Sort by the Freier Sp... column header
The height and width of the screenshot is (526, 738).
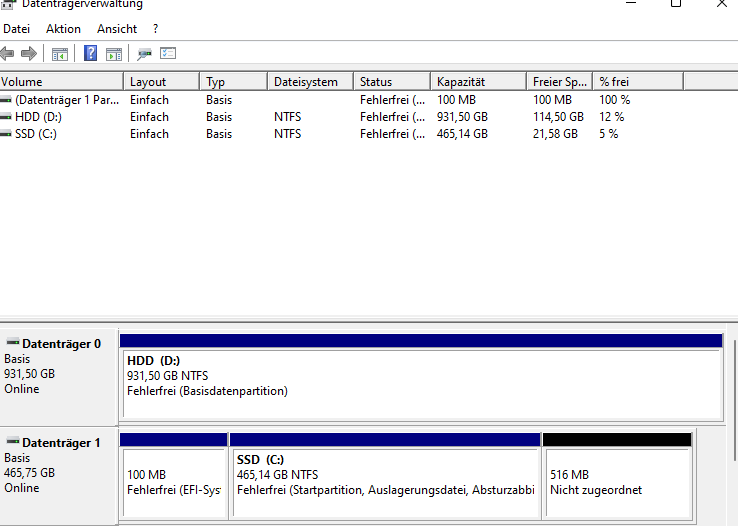560,81
